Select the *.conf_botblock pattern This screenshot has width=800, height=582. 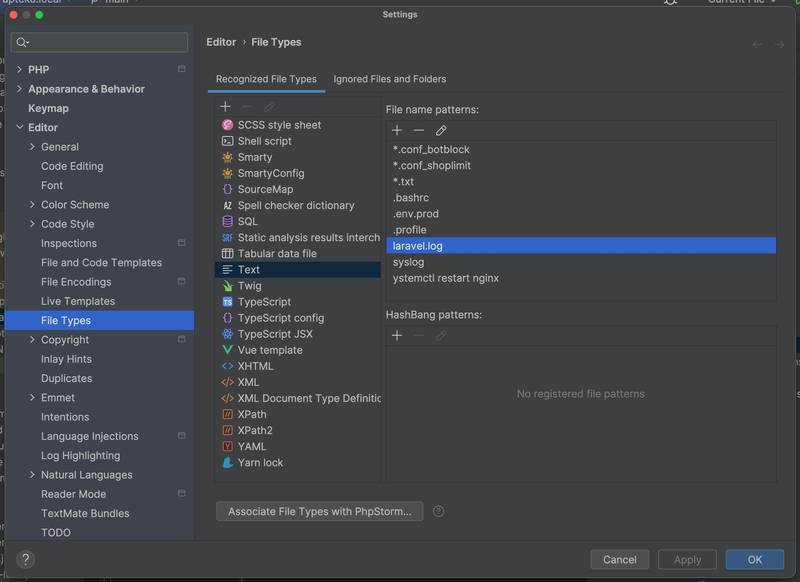tap(581, 149)
